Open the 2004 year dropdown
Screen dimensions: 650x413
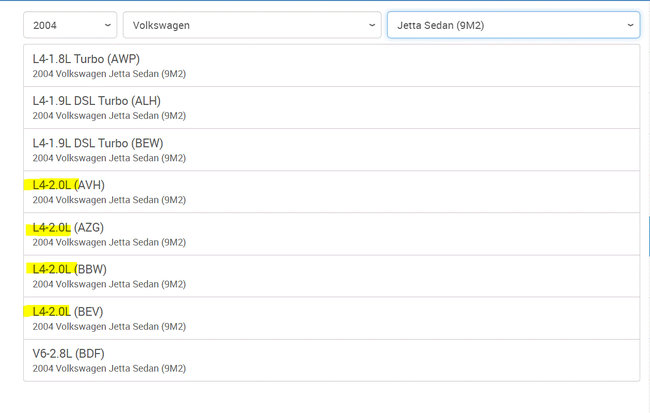click(x=68, y=24)
